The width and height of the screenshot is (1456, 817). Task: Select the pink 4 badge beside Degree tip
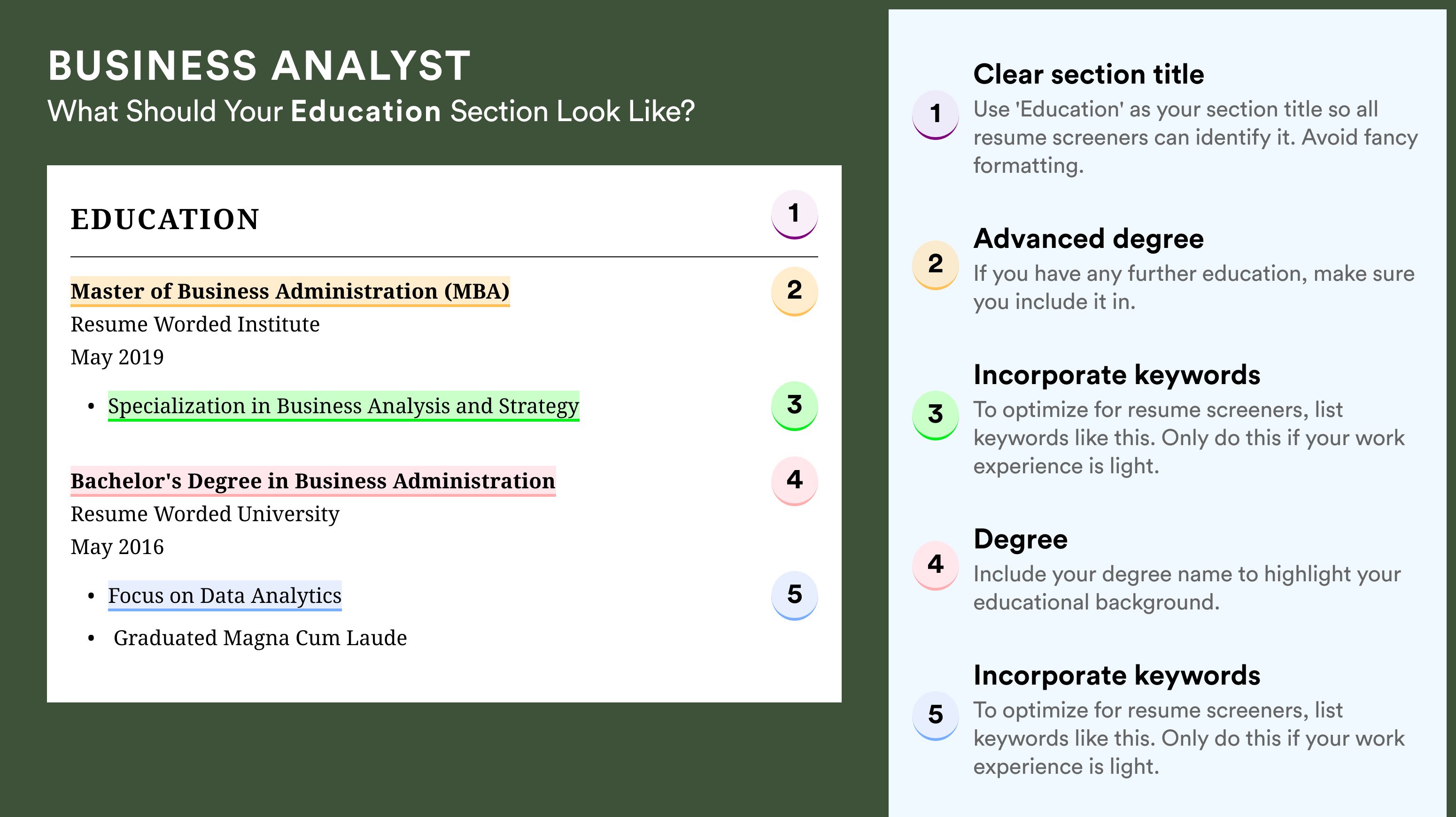pyautogui.click(x=935, y=566)
